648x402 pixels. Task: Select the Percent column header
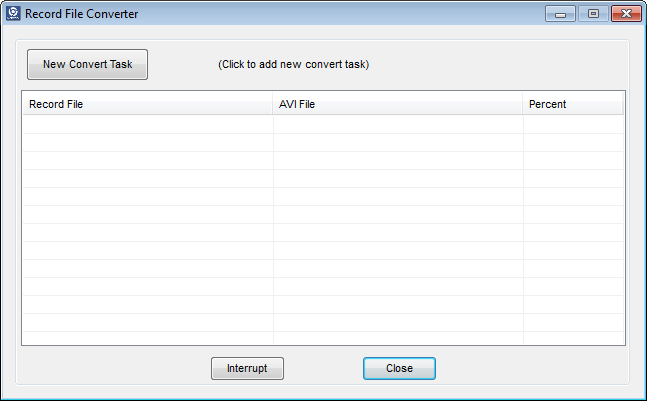click(573, 104)
